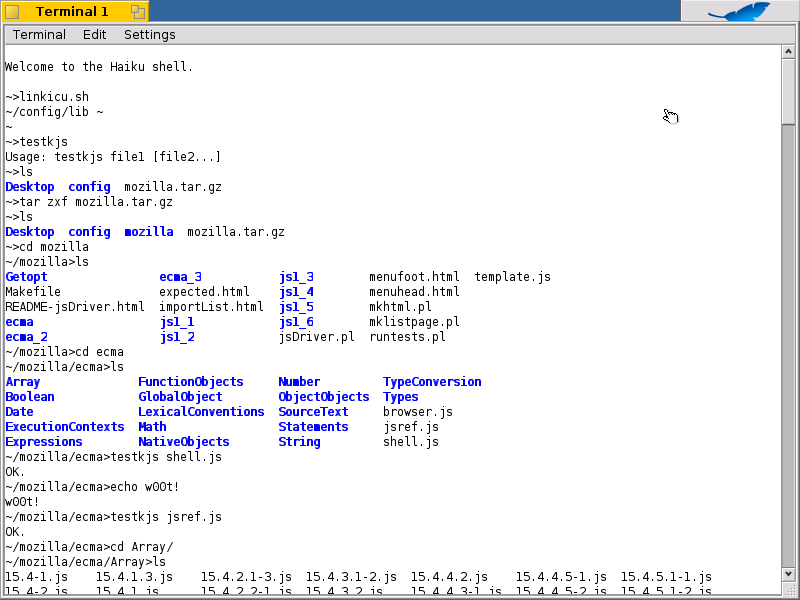Click the 'Boolean' directory name
This screenshot has height=600, width=800.
pos(30,397)
